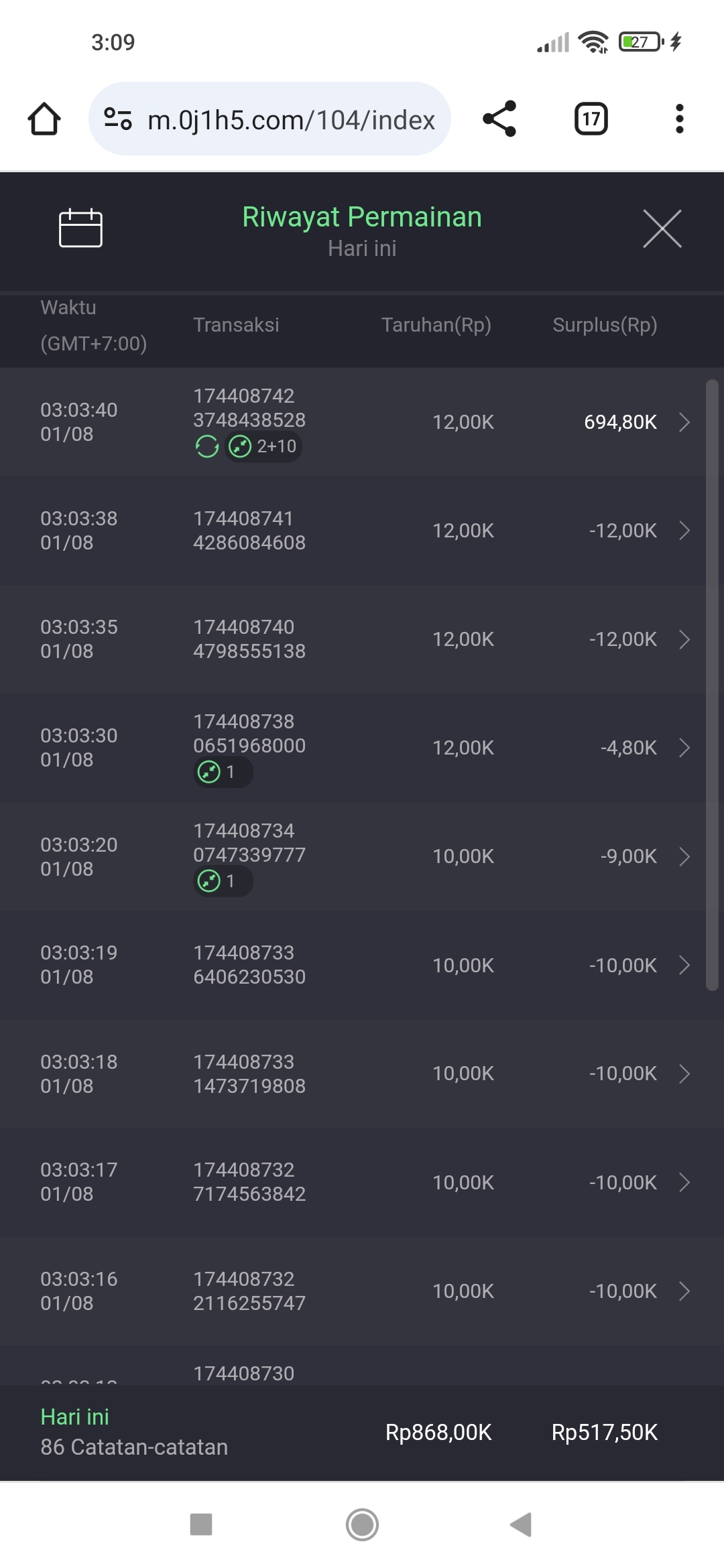Viewport: 724px width, 1568px height.
Task: Expand the -4,80K surplus row chevron
Action: point(684,748)
